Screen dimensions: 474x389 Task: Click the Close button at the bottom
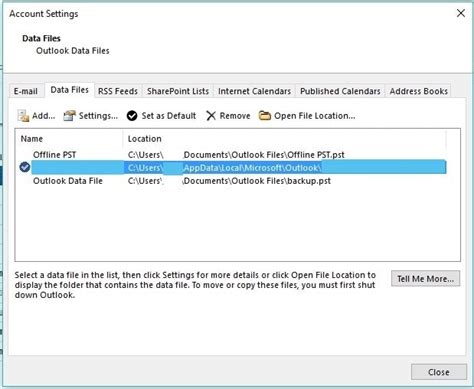point(439,372)
